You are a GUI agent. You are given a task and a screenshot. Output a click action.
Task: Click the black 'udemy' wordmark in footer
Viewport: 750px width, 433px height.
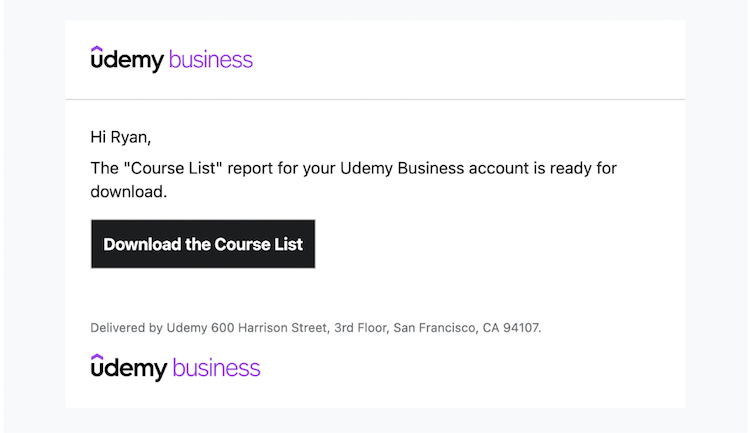[129, 370]
